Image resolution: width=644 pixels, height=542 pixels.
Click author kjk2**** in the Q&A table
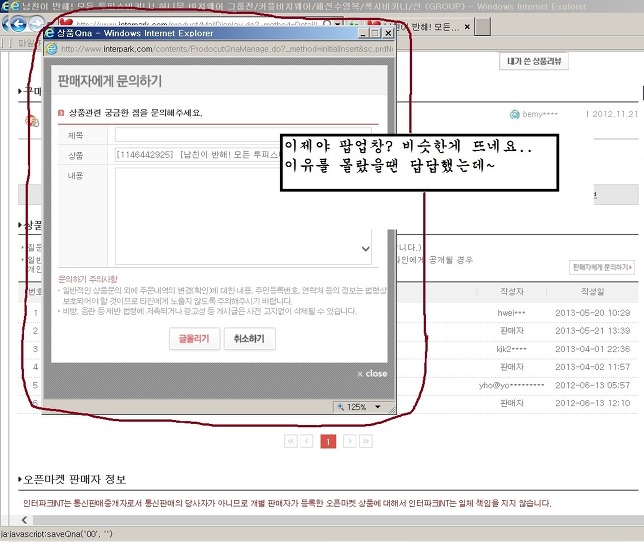[511, 349]
